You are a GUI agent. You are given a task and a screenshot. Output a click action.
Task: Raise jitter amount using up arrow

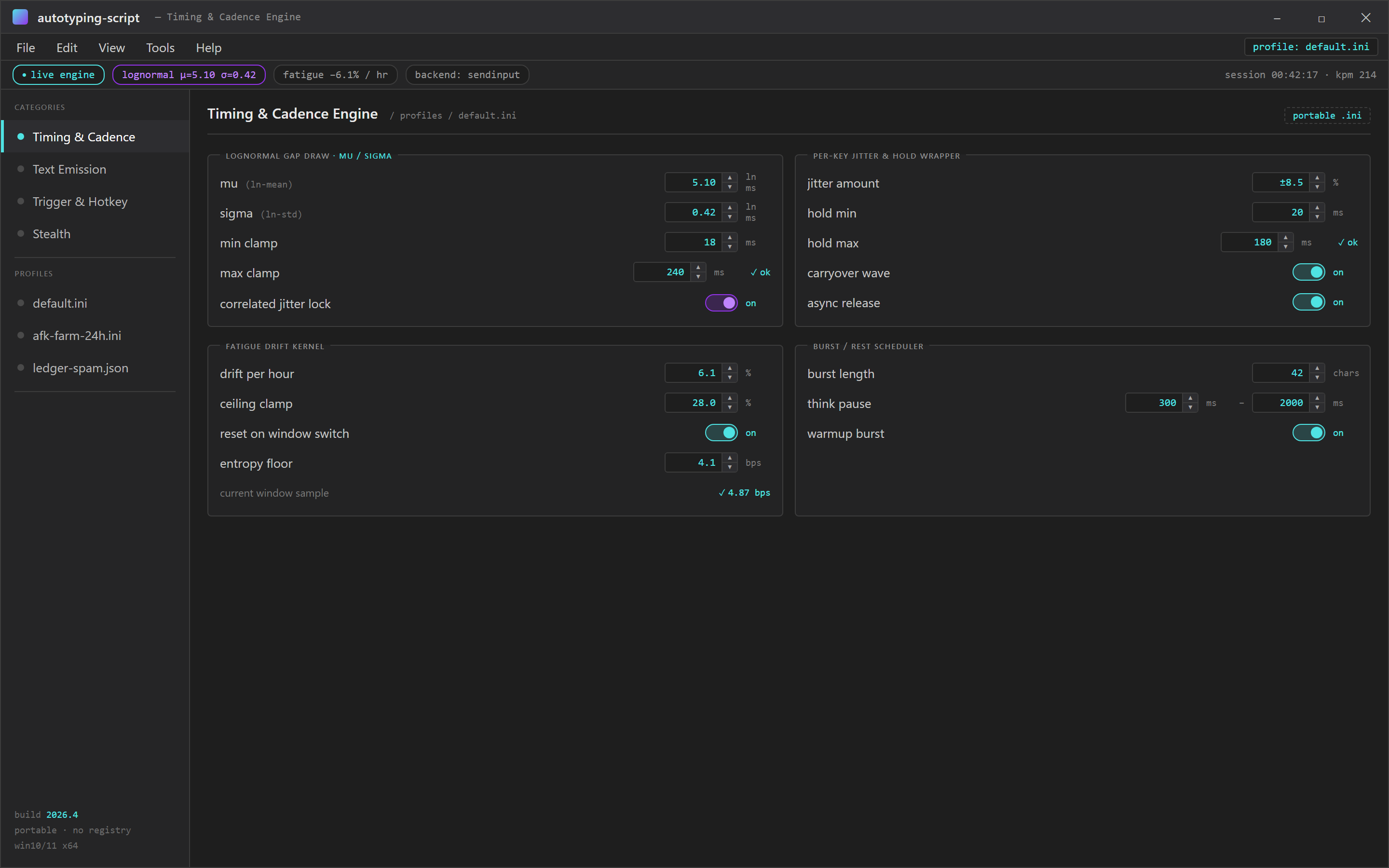(x=1317, y=178)
